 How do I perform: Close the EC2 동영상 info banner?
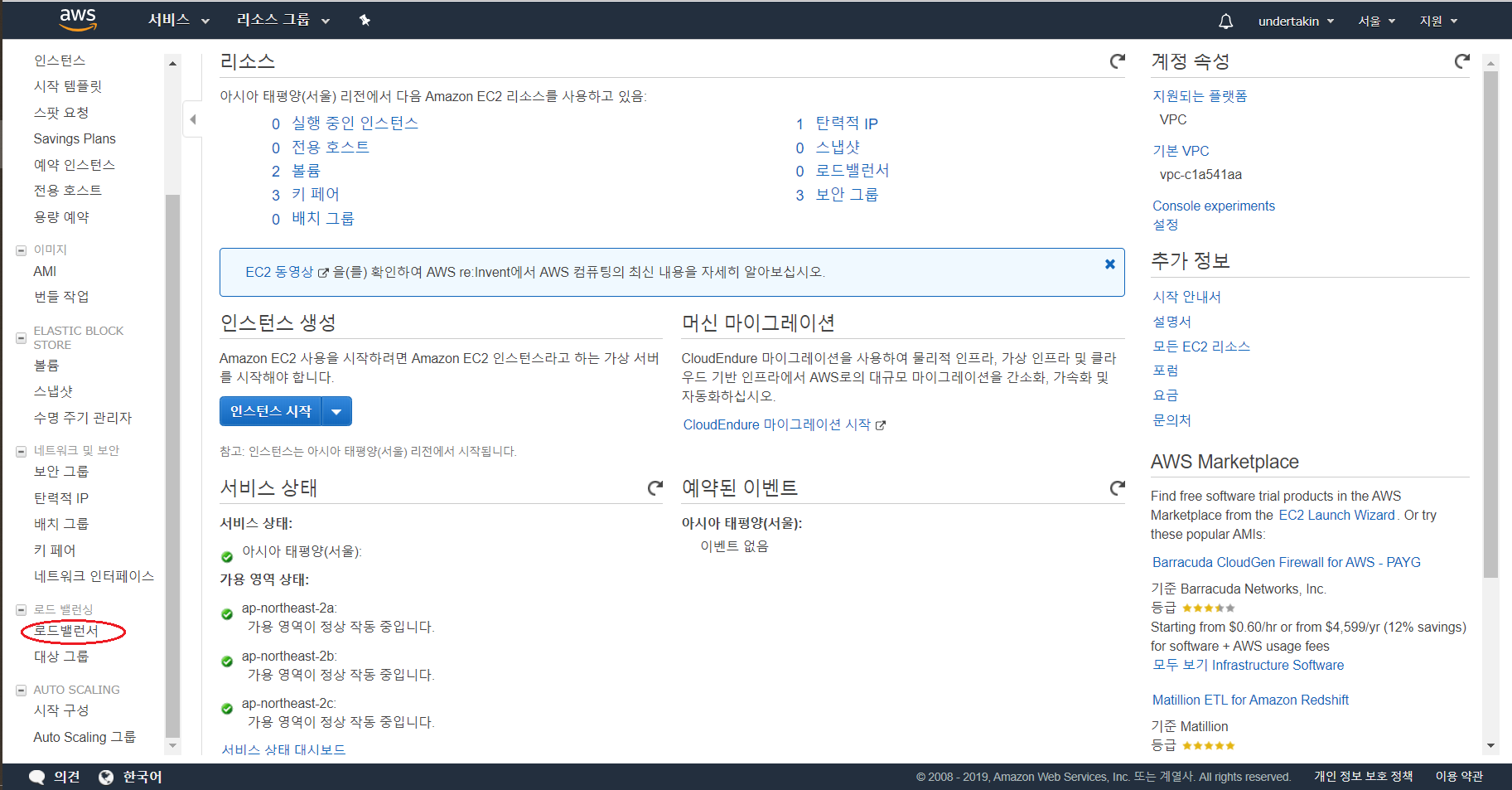[x=1109, y=264]
